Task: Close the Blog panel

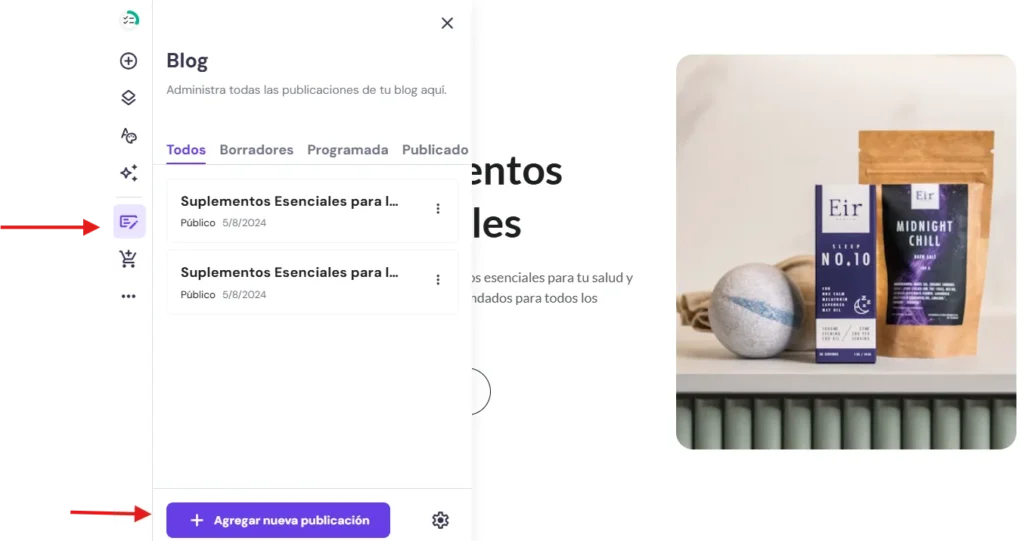Action: 447,24
